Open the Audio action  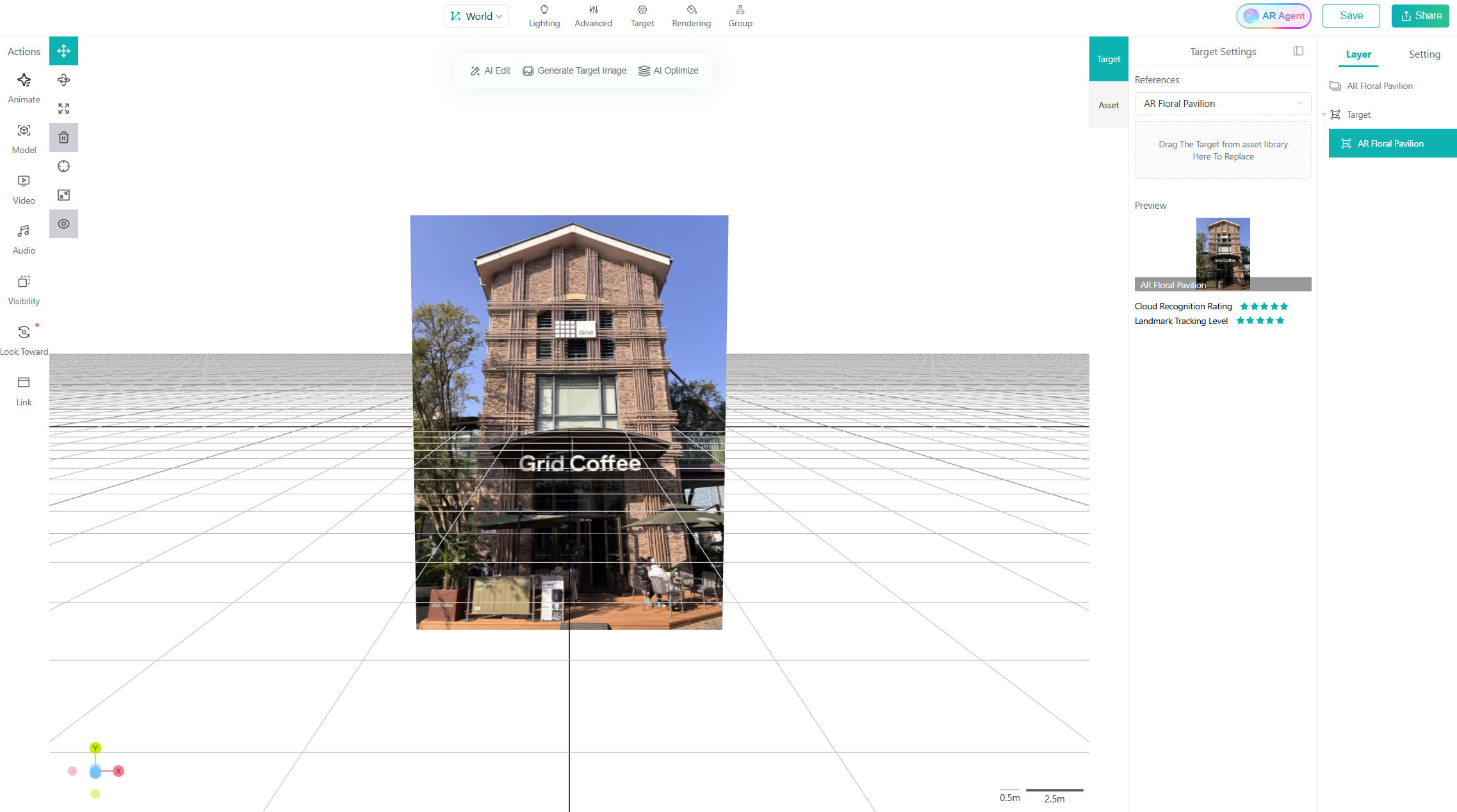point(24,239)
